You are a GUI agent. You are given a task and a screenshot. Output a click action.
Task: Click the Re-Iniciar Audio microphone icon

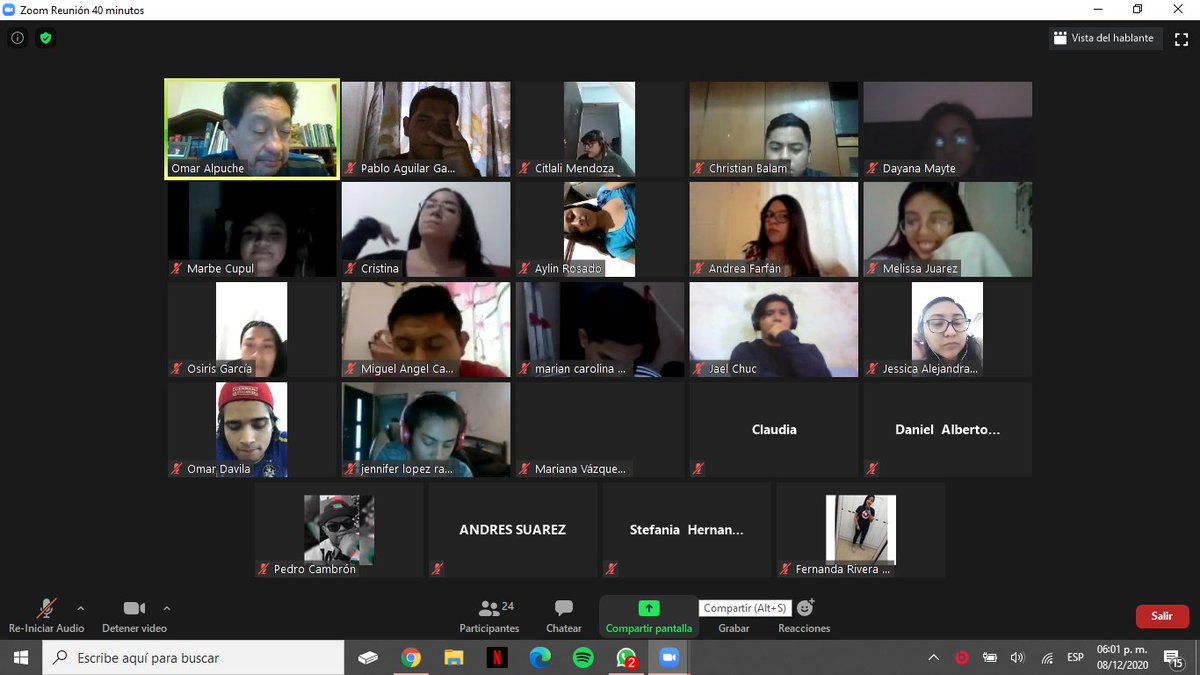45,609
